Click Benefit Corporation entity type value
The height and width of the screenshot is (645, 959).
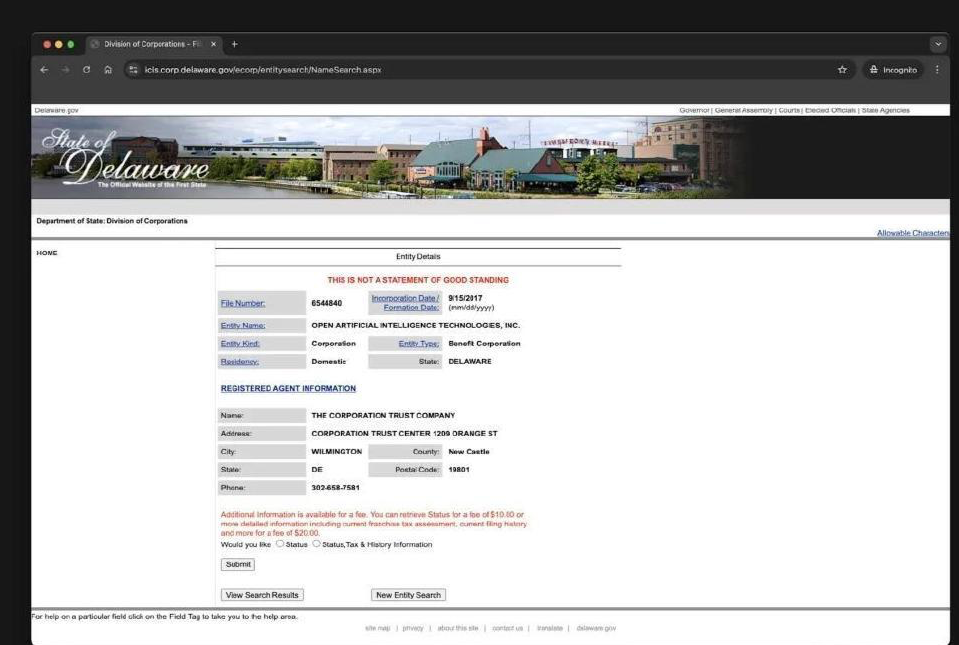click(x=484, y=344)
